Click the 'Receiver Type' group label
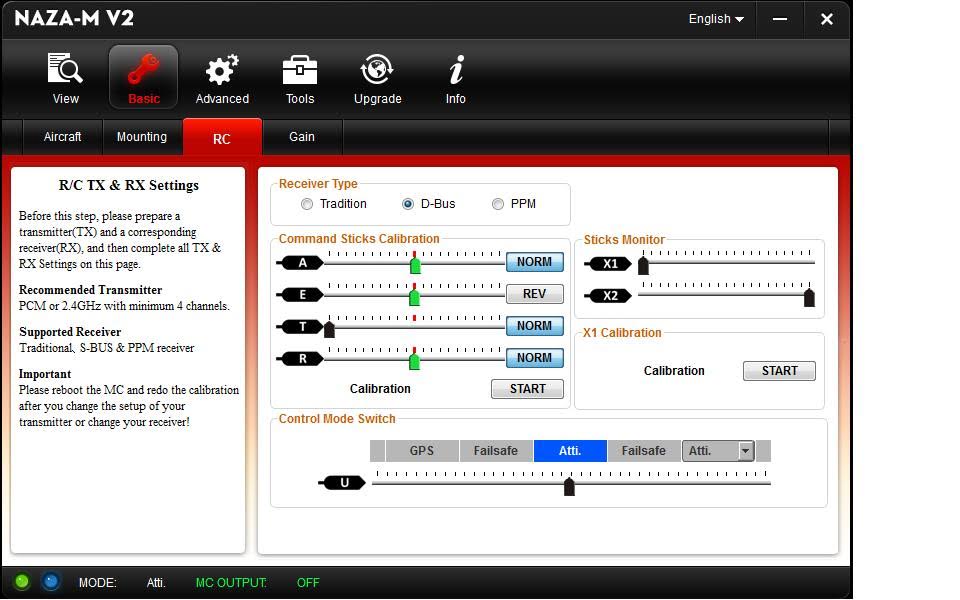Viewport: 960px width, 600px height. (318, 184)
